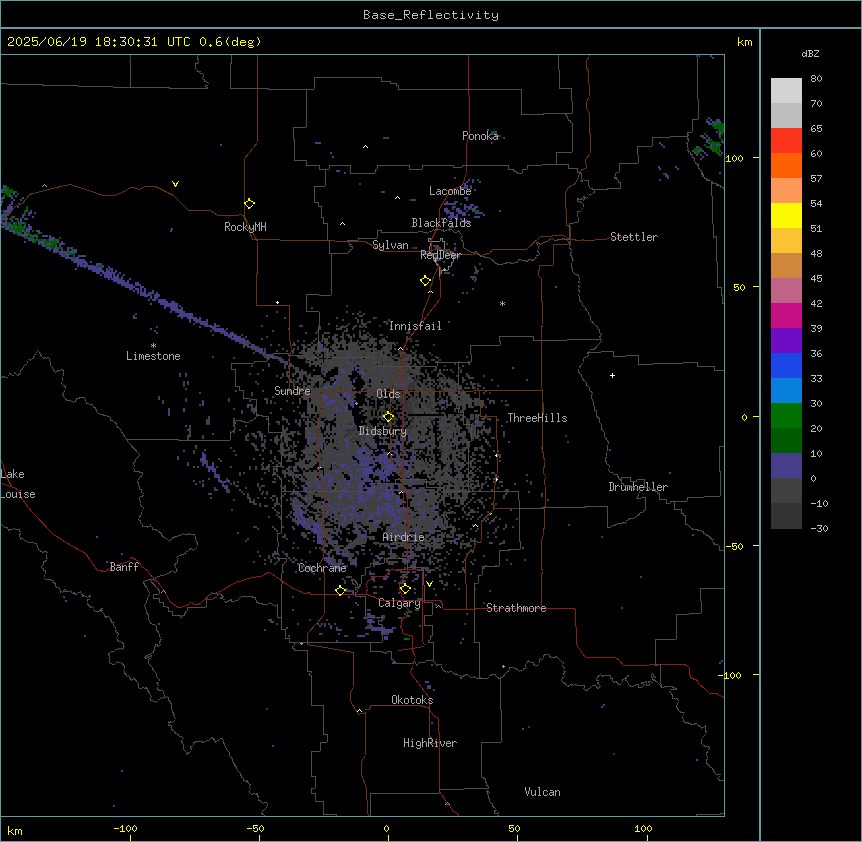Click the Innisfail town label

(415, 326)
